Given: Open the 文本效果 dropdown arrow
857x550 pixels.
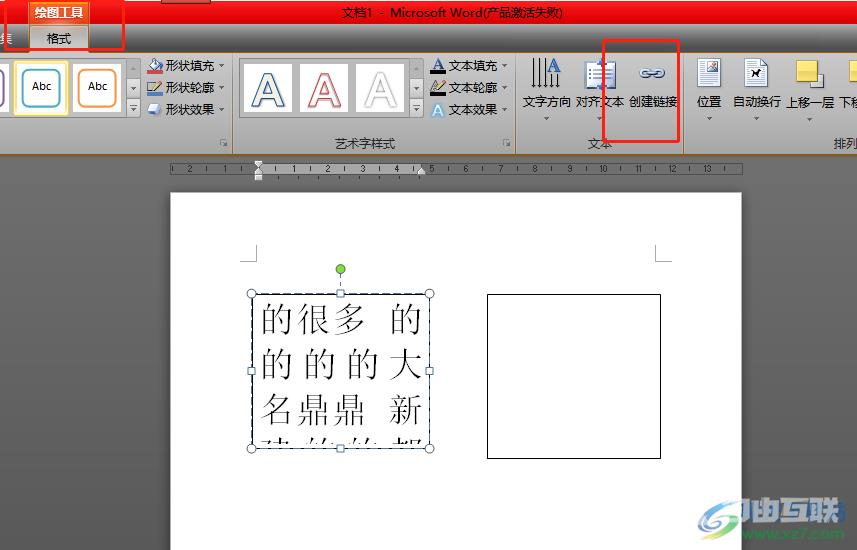Looking at the screenshot, I should 504,109.
